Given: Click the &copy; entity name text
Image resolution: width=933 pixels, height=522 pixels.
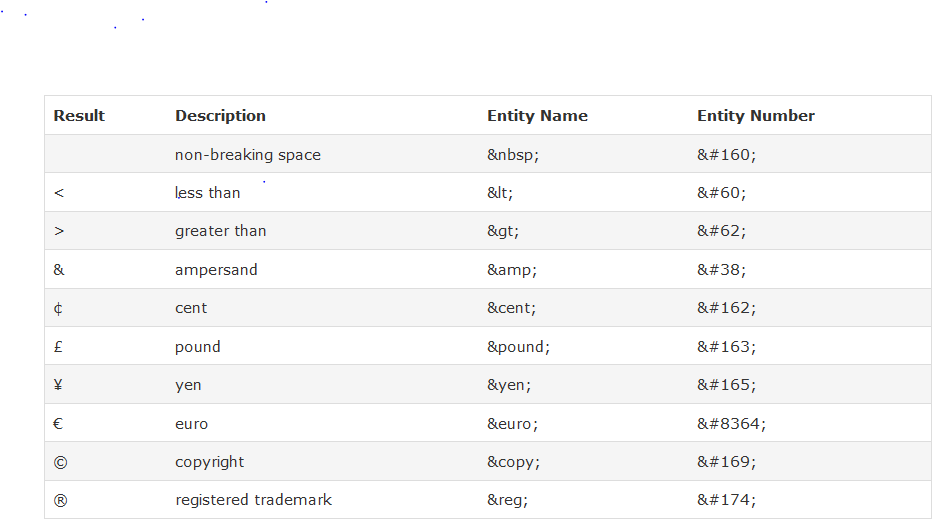Looking at the screenshot, I should coord(513,462).
